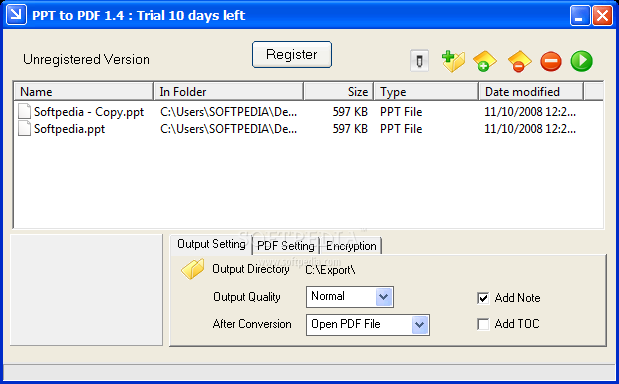Click folder path of Softpedia - Copy.ppt row
The image size is (619, 384).
coord(229,112)
